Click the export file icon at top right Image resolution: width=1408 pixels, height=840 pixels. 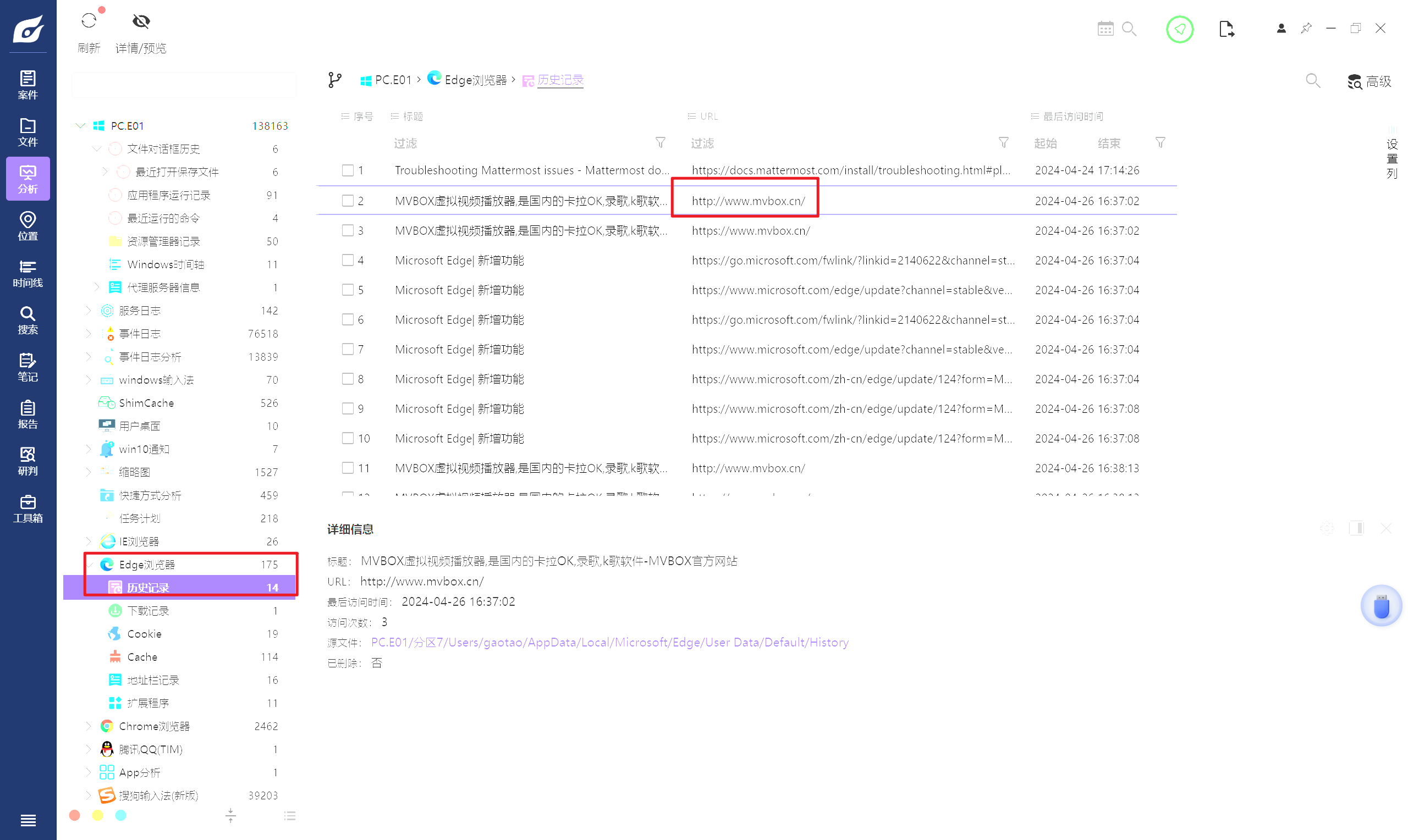click(x=1226, y=29)
